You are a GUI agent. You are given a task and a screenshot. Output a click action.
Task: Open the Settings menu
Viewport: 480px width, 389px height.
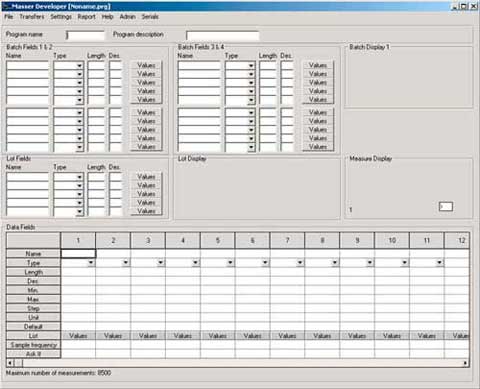pyautogui.click(x=61, y=17)
